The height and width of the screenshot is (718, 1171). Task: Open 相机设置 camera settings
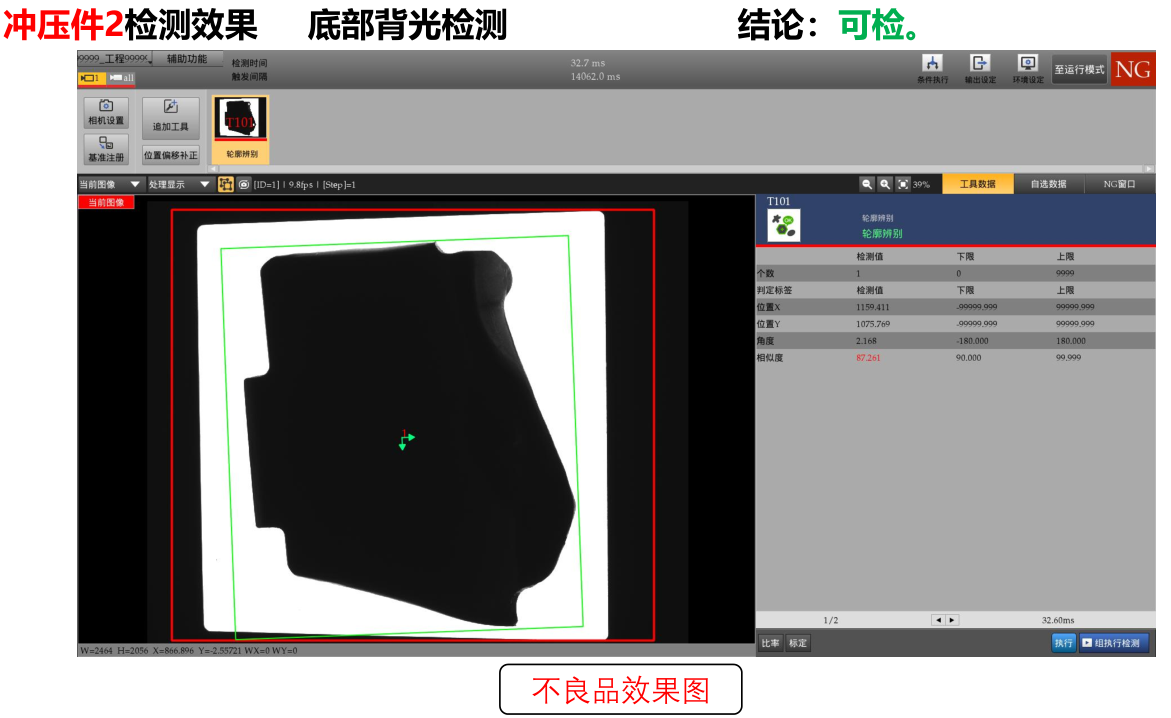coord(106,112)
